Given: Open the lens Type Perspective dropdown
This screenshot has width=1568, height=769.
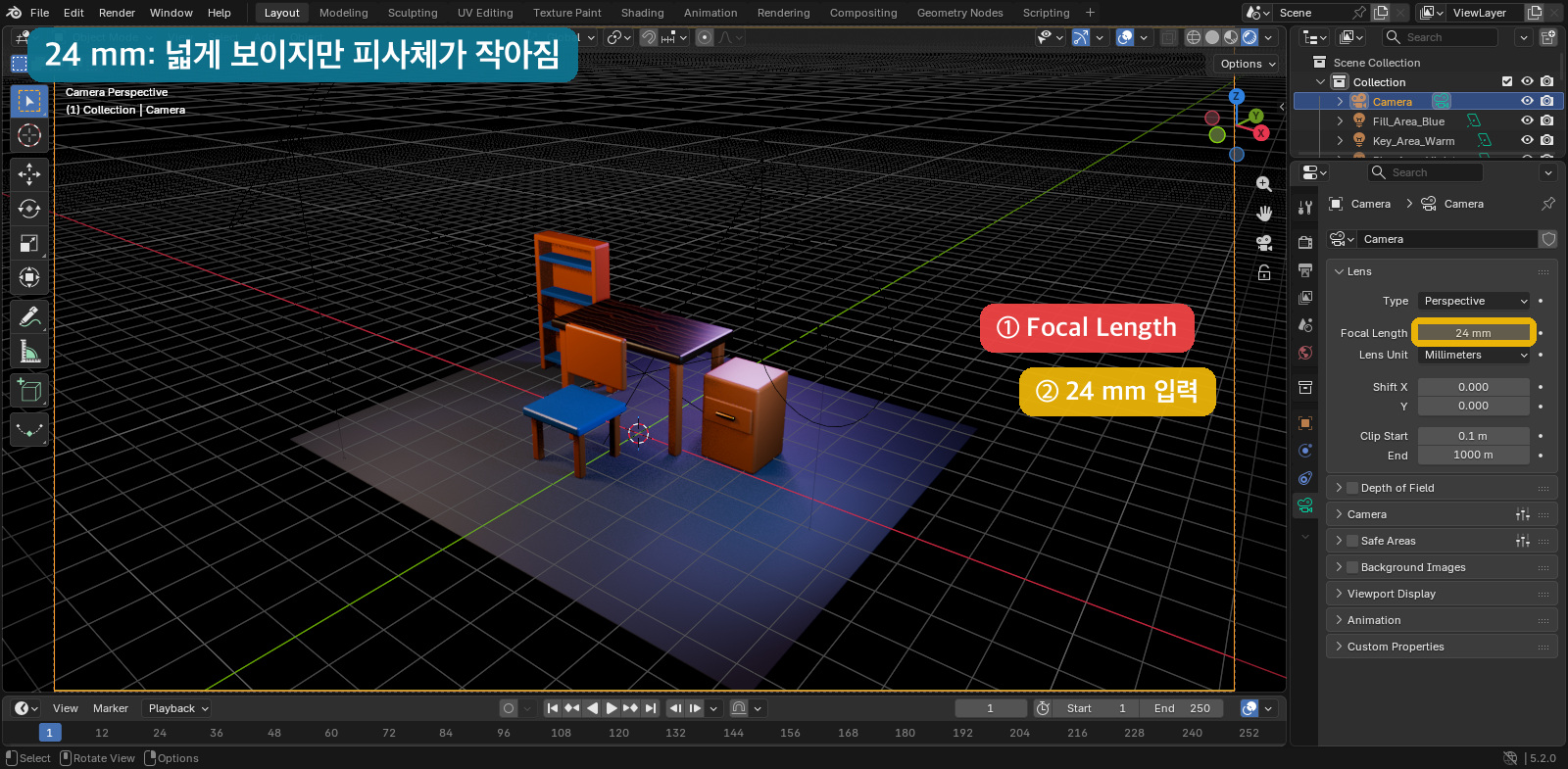Looking at the screenshot, I should coord(1473,301).
